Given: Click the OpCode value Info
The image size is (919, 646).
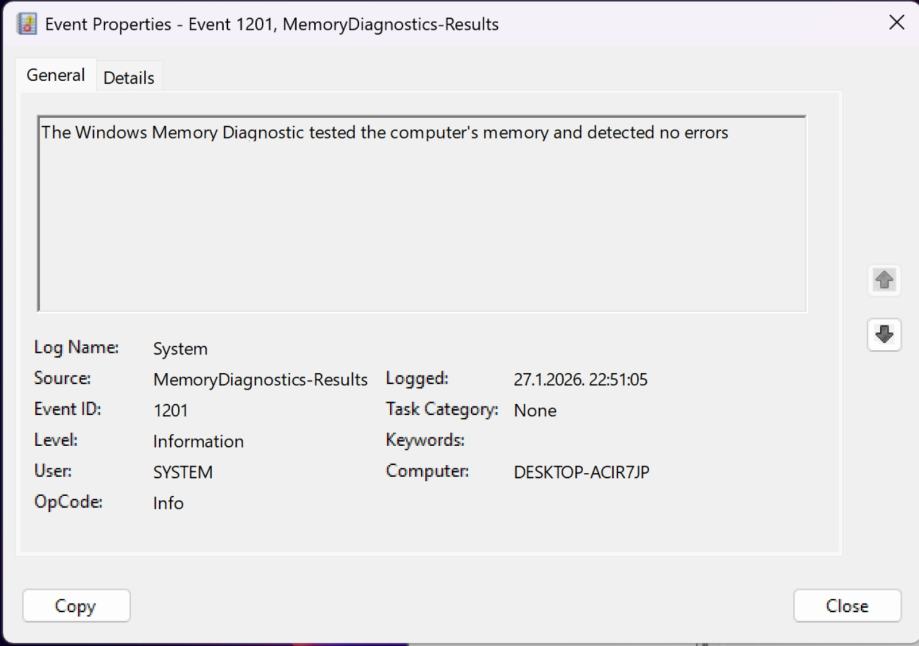Looking at the screenshot, I should pos(168,503).
